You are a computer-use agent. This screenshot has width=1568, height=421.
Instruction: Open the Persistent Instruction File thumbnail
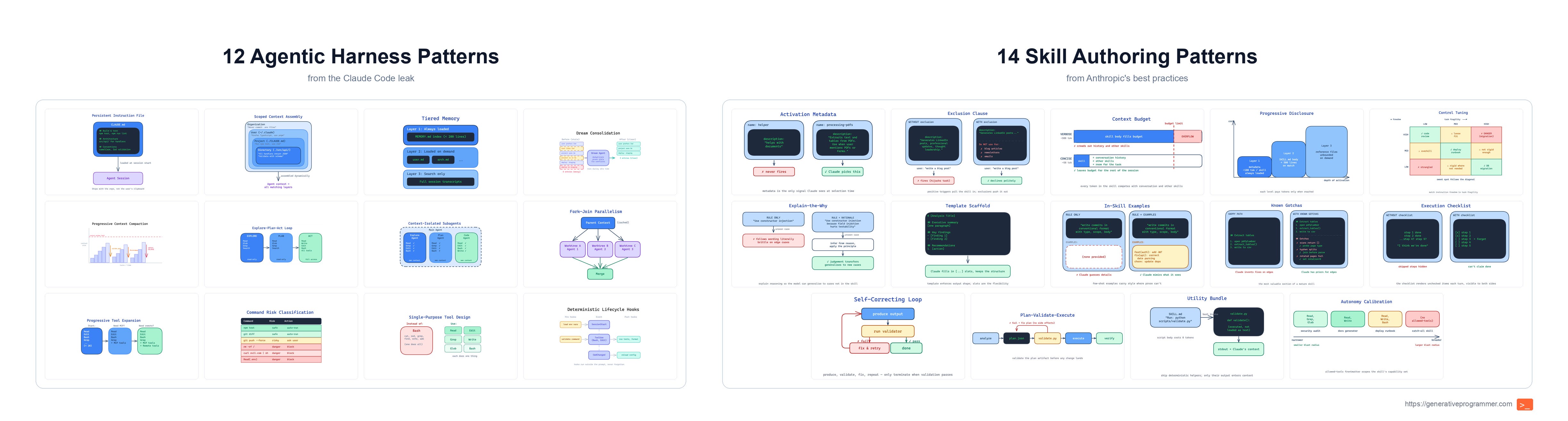click(121, 152)
